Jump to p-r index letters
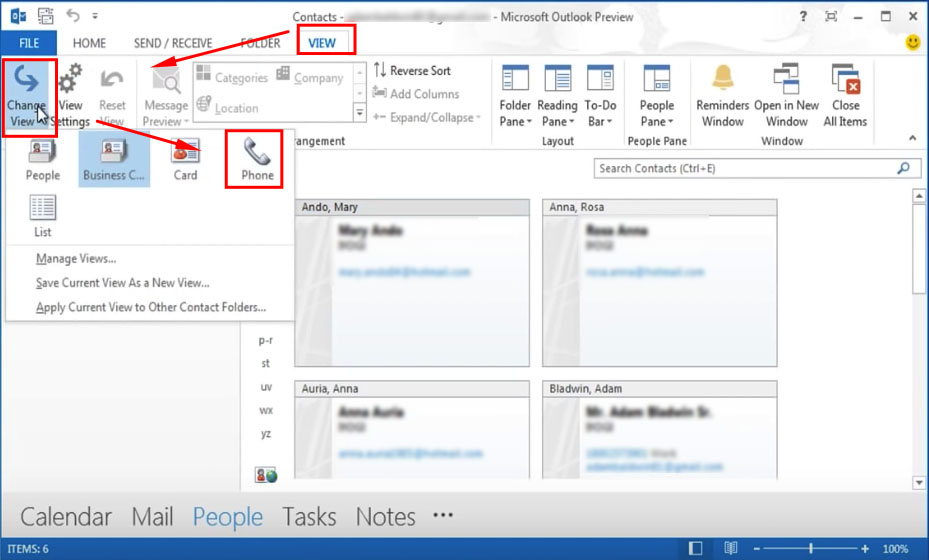This screenshot has height=560, width=929. [265, 340]
